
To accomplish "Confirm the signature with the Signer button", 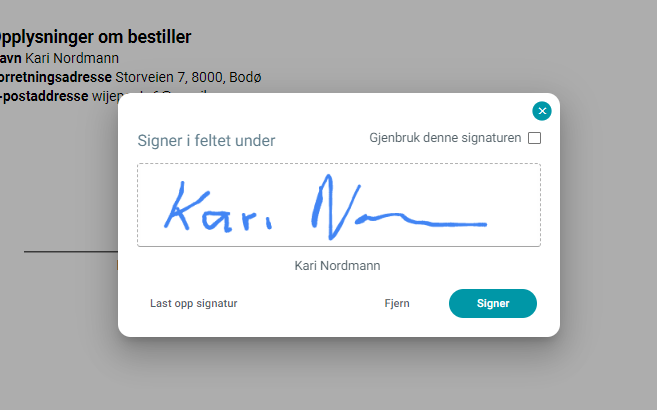I will click(x=493, y=303).
